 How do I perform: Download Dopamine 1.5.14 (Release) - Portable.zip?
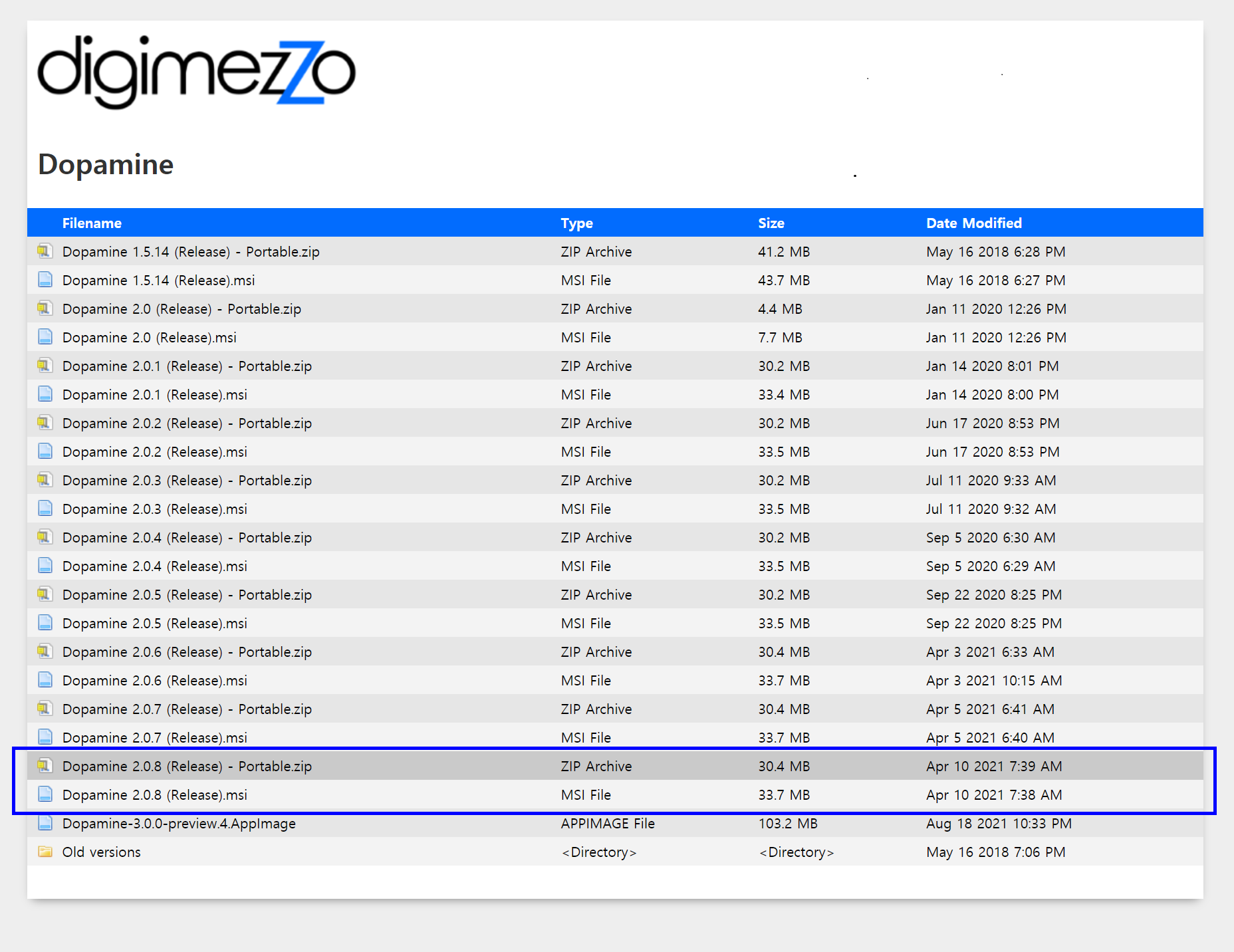(191, 252)
